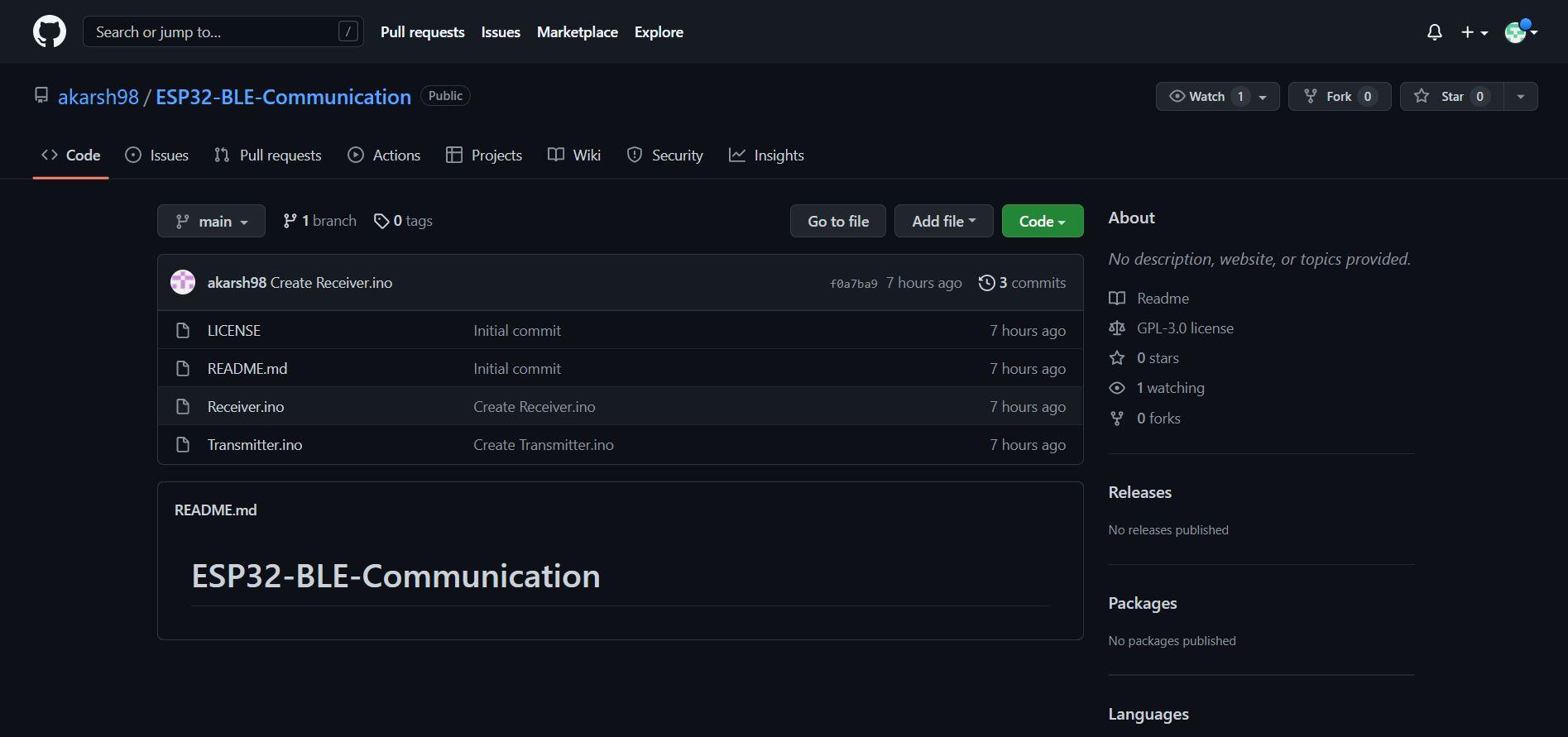
Task: Open the main branch dropdown
Action: [211, 222]
